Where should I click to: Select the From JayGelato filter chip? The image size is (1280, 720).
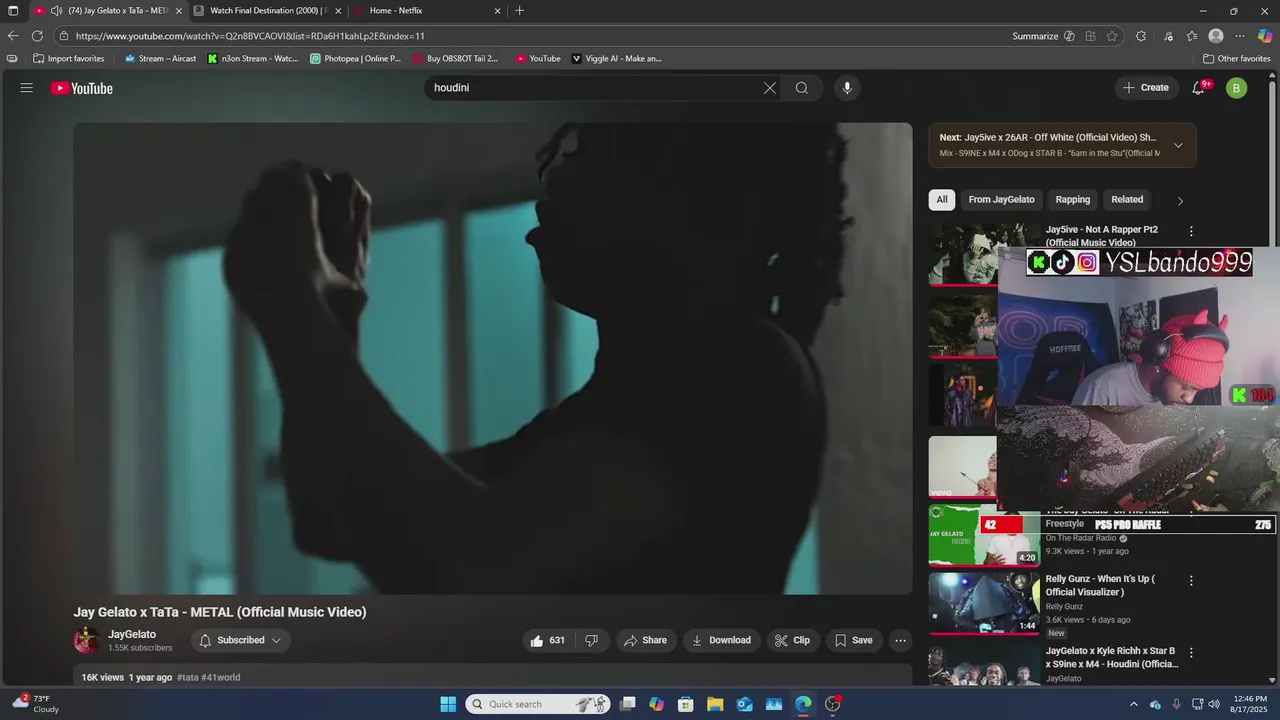pos(1001,200)
